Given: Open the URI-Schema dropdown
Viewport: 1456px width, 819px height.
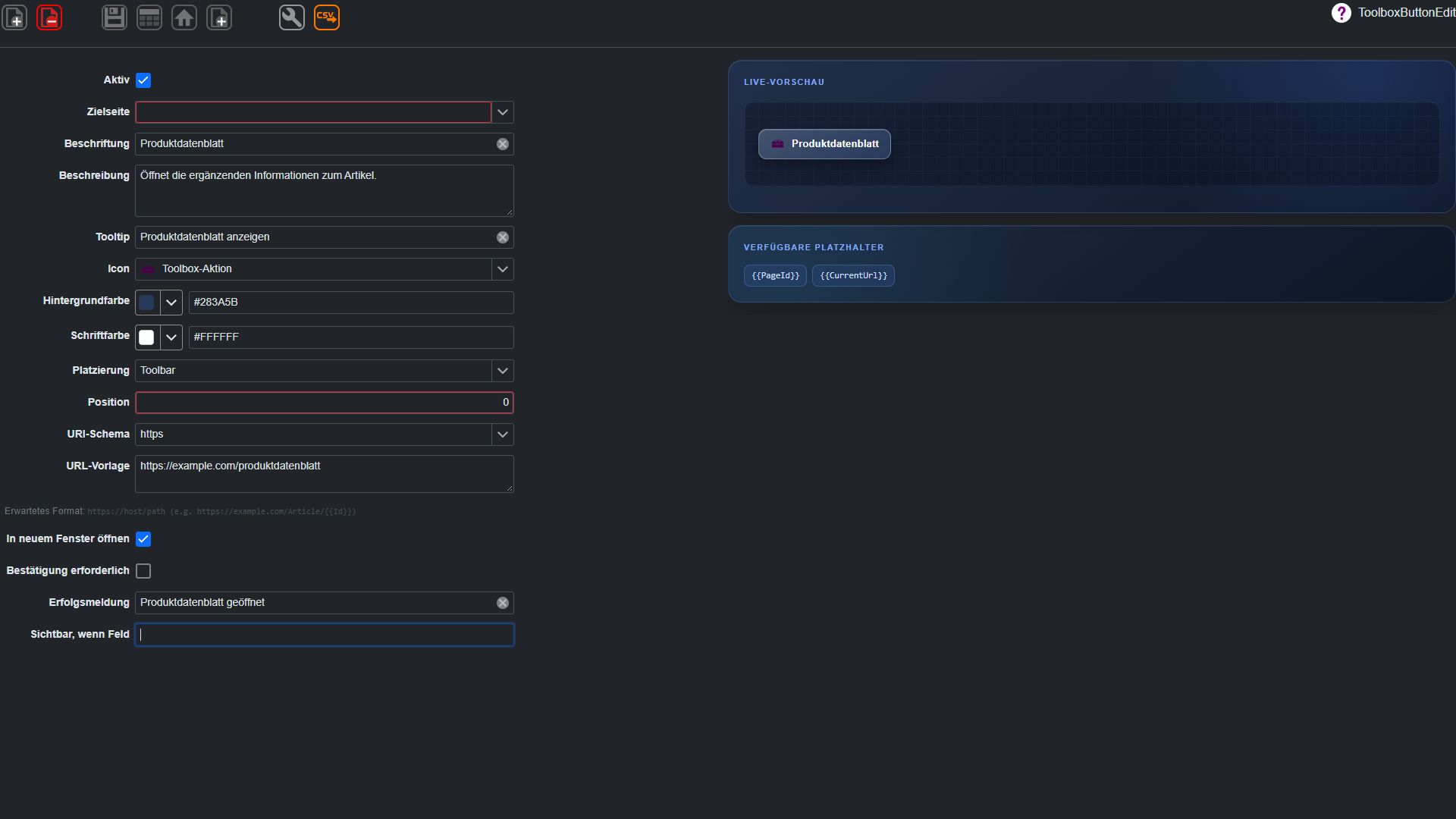Looking at the screenshot, I should [x=503, y=435].
